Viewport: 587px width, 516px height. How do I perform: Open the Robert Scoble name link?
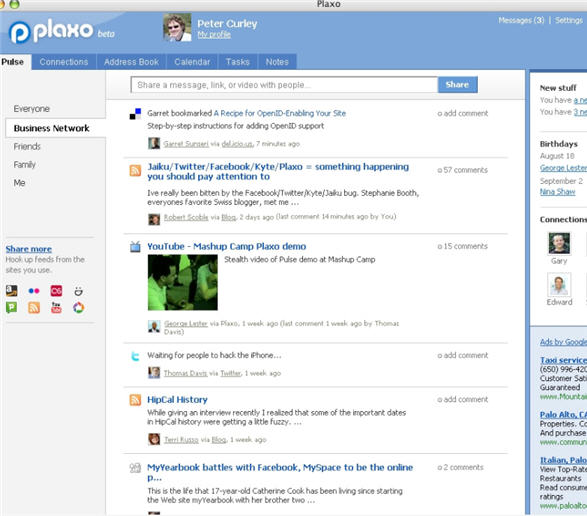tap(186, 217)
